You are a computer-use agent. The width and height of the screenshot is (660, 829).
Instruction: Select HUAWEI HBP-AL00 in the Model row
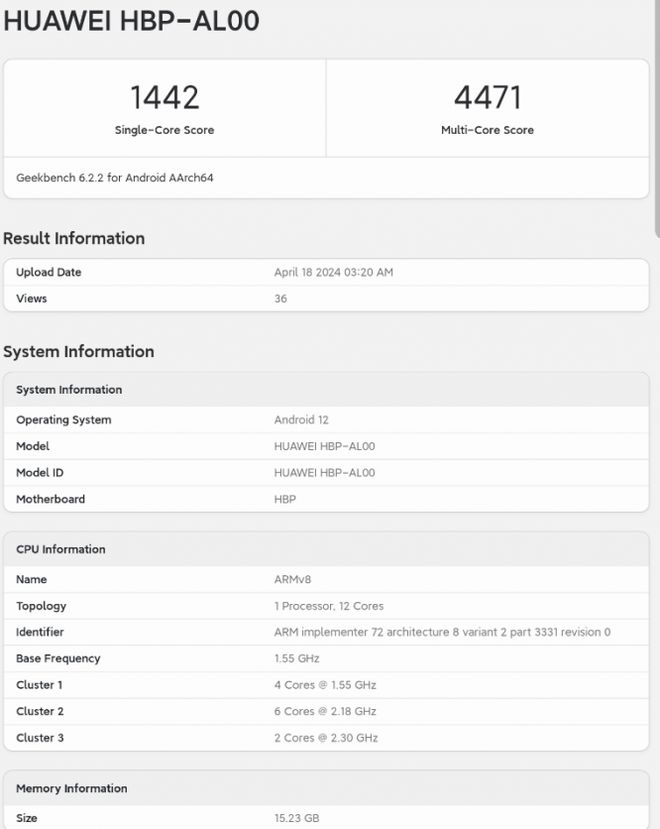325,446
